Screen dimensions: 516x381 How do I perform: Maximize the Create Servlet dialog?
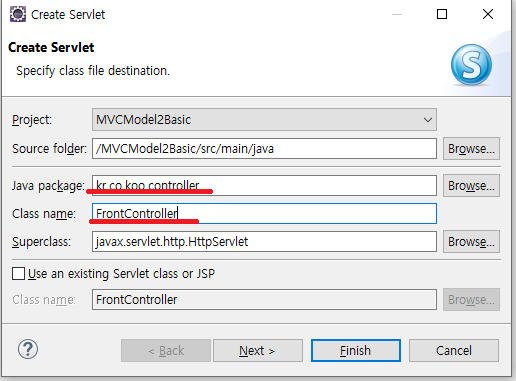(442, 14)
